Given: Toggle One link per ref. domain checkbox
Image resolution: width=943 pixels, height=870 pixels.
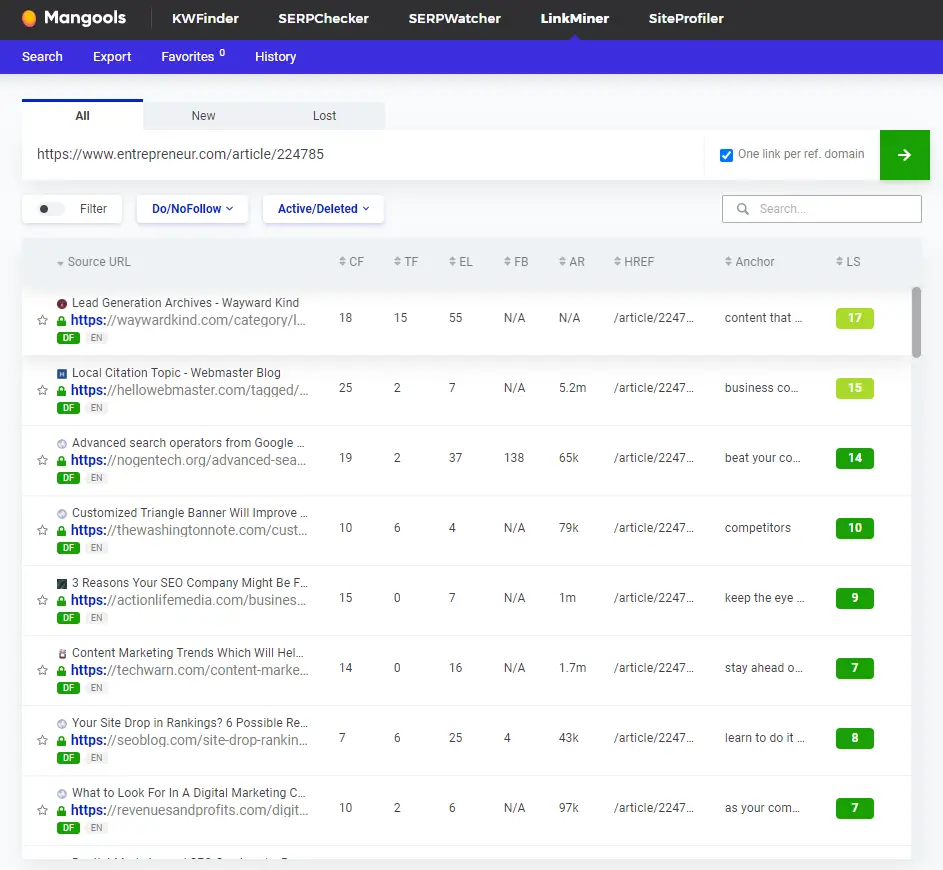Looking at the screenshot, I should click(x=726, y=155).
